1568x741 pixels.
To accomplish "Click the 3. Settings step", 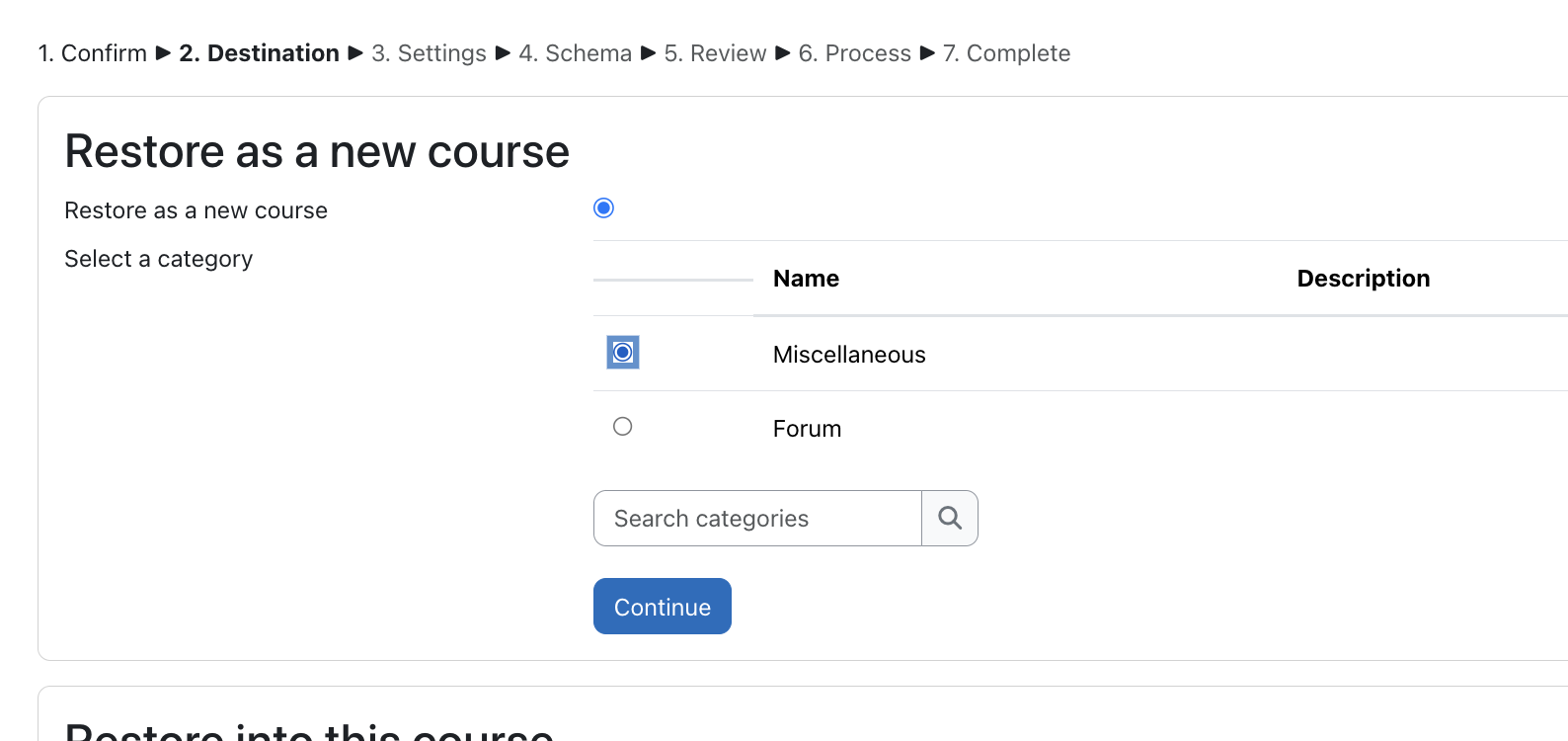I will pyautogui.click(x=429, y=53).
